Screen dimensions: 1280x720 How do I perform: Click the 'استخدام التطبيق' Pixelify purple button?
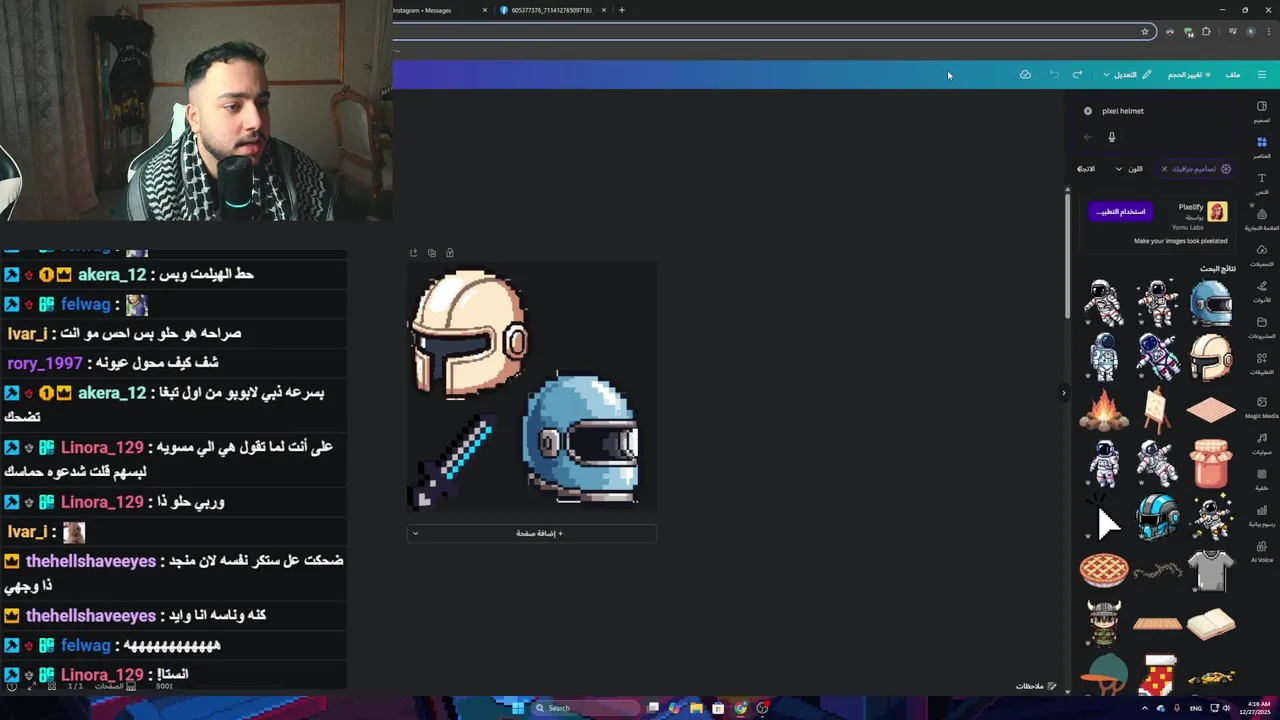coord(1120,211)
